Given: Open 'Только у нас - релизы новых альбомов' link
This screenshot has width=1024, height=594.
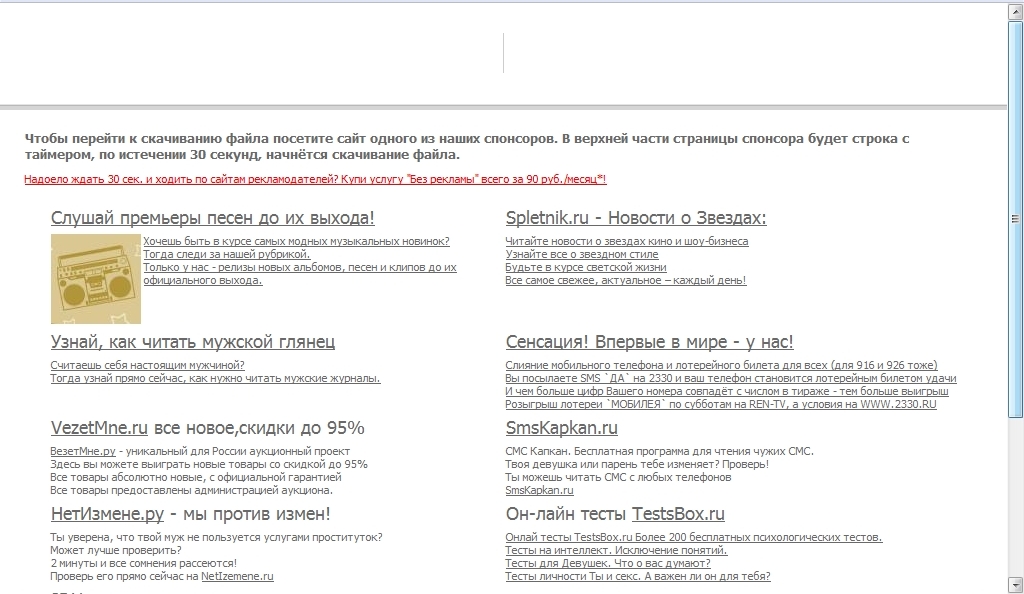Looking at the screenshot, I should click(300, 274).
